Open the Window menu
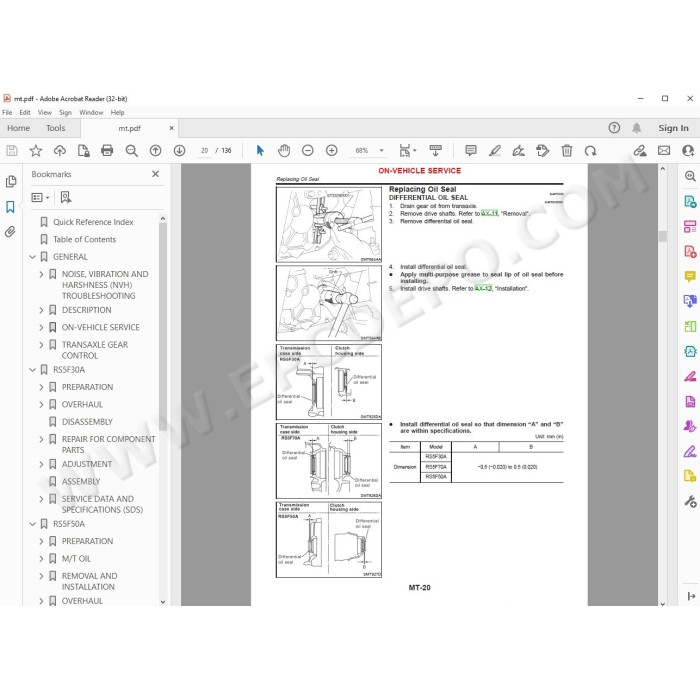This screenshot has height=700, width=700. coord(91,112)
